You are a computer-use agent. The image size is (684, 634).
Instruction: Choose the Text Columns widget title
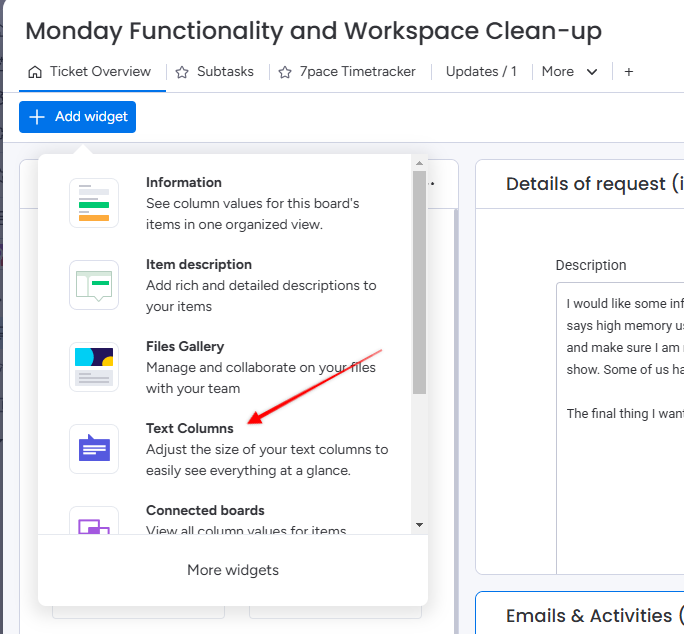(190, 428)
